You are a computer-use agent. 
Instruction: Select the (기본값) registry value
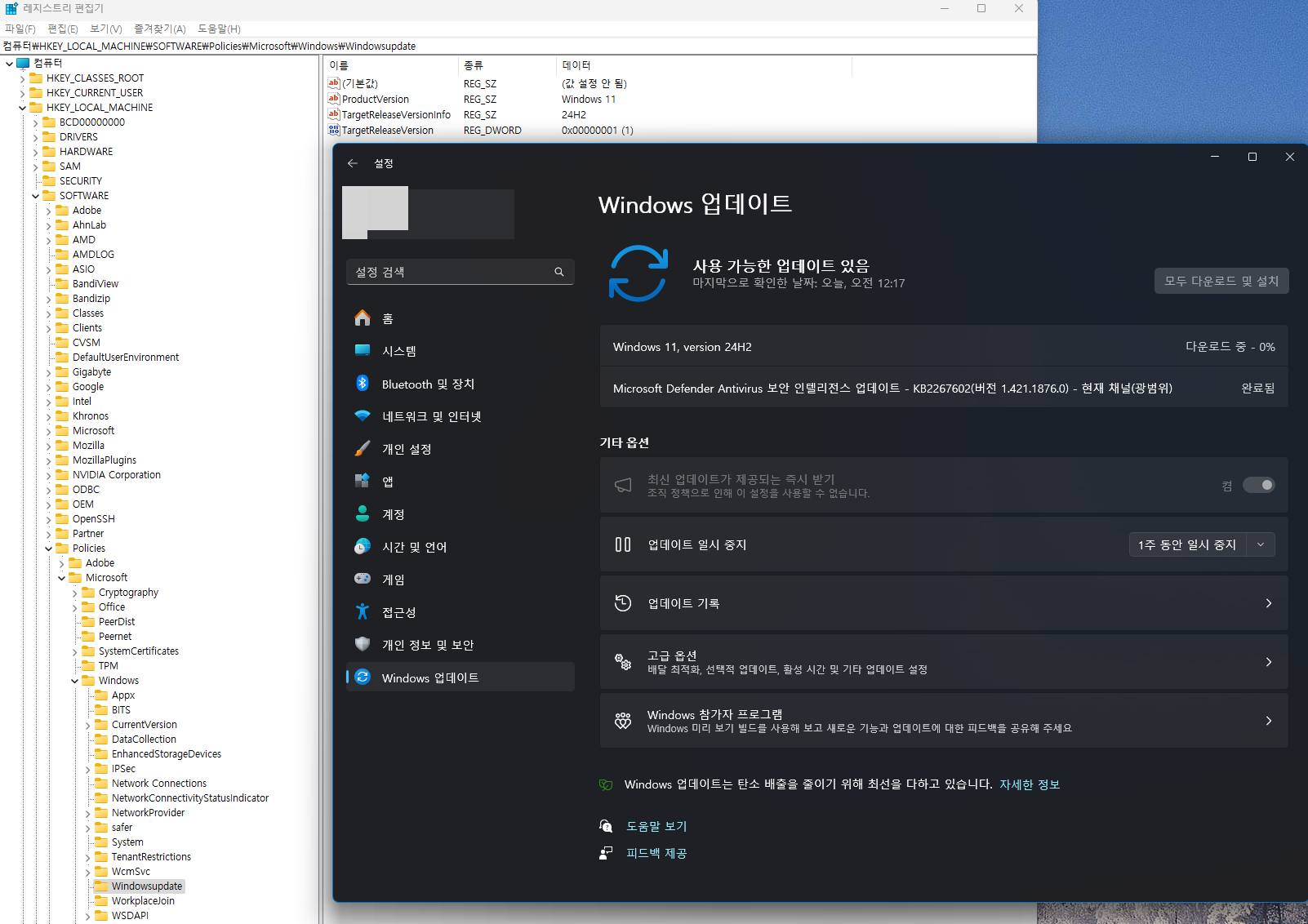click(x=359, y=83)
